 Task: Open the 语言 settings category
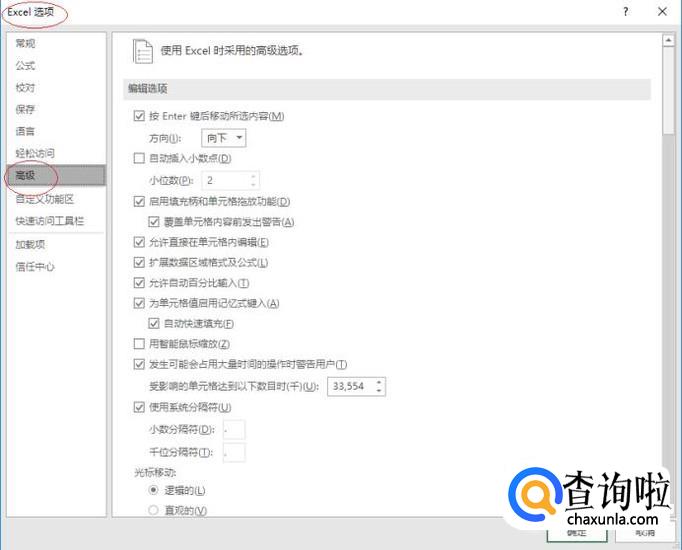pos(25,131)
